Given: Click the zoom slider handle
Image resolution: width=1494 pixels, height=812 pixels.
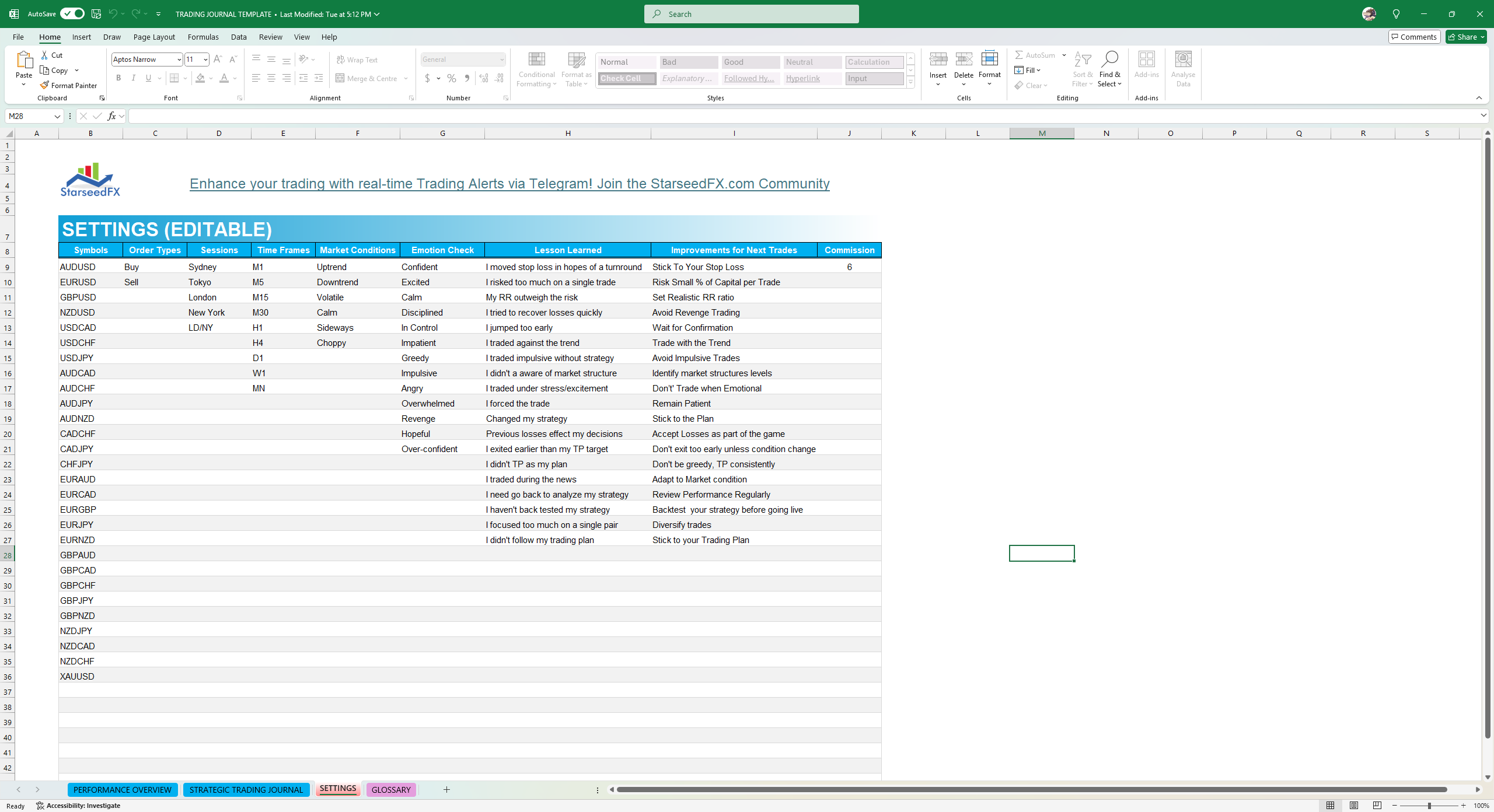Looking at the screenshot, I should 1429,806.
